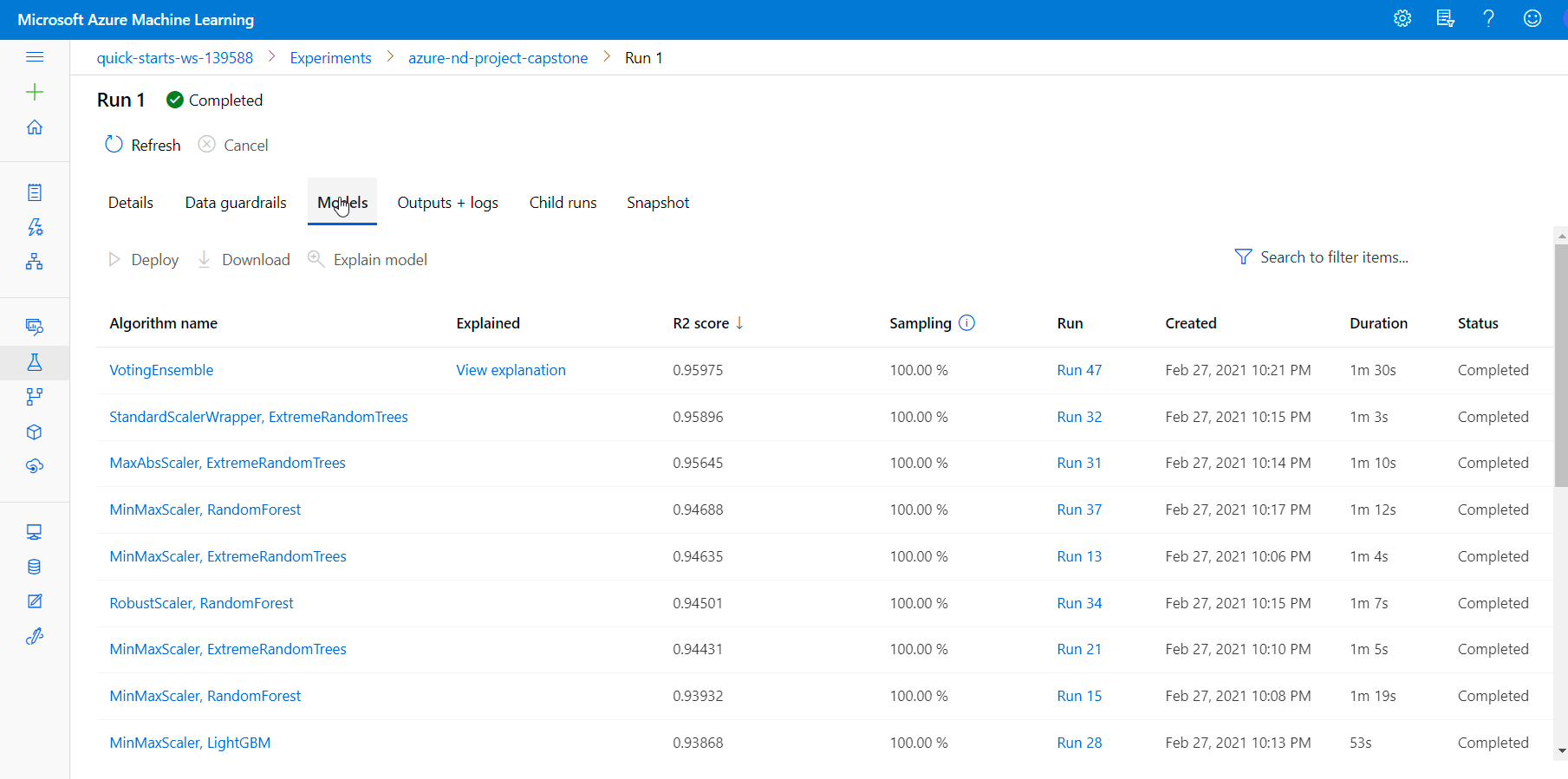Open MinMaxScaler, RandomForest model for Run 37
This screenshot has width=1568, height=779.
pyautogui.click(x=205, y=510)
